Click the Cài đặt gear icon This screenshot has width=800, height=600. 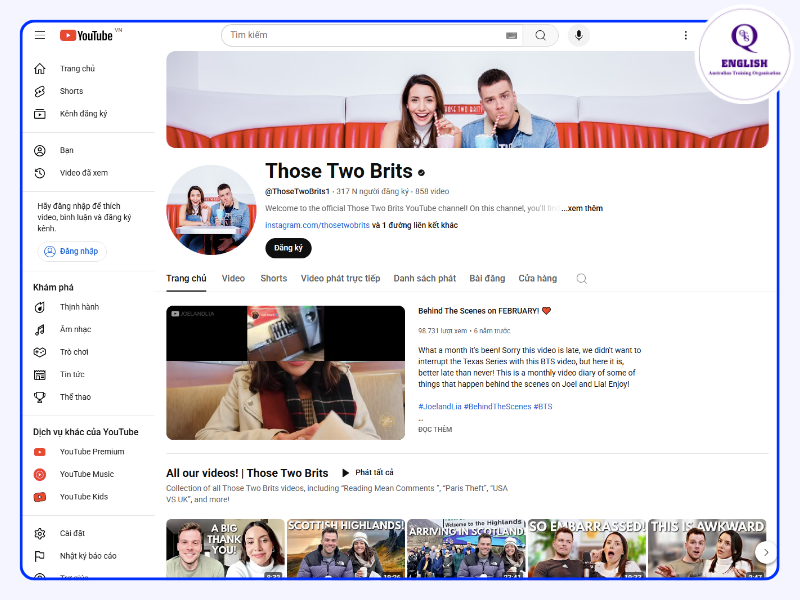(x=40, y=534)
